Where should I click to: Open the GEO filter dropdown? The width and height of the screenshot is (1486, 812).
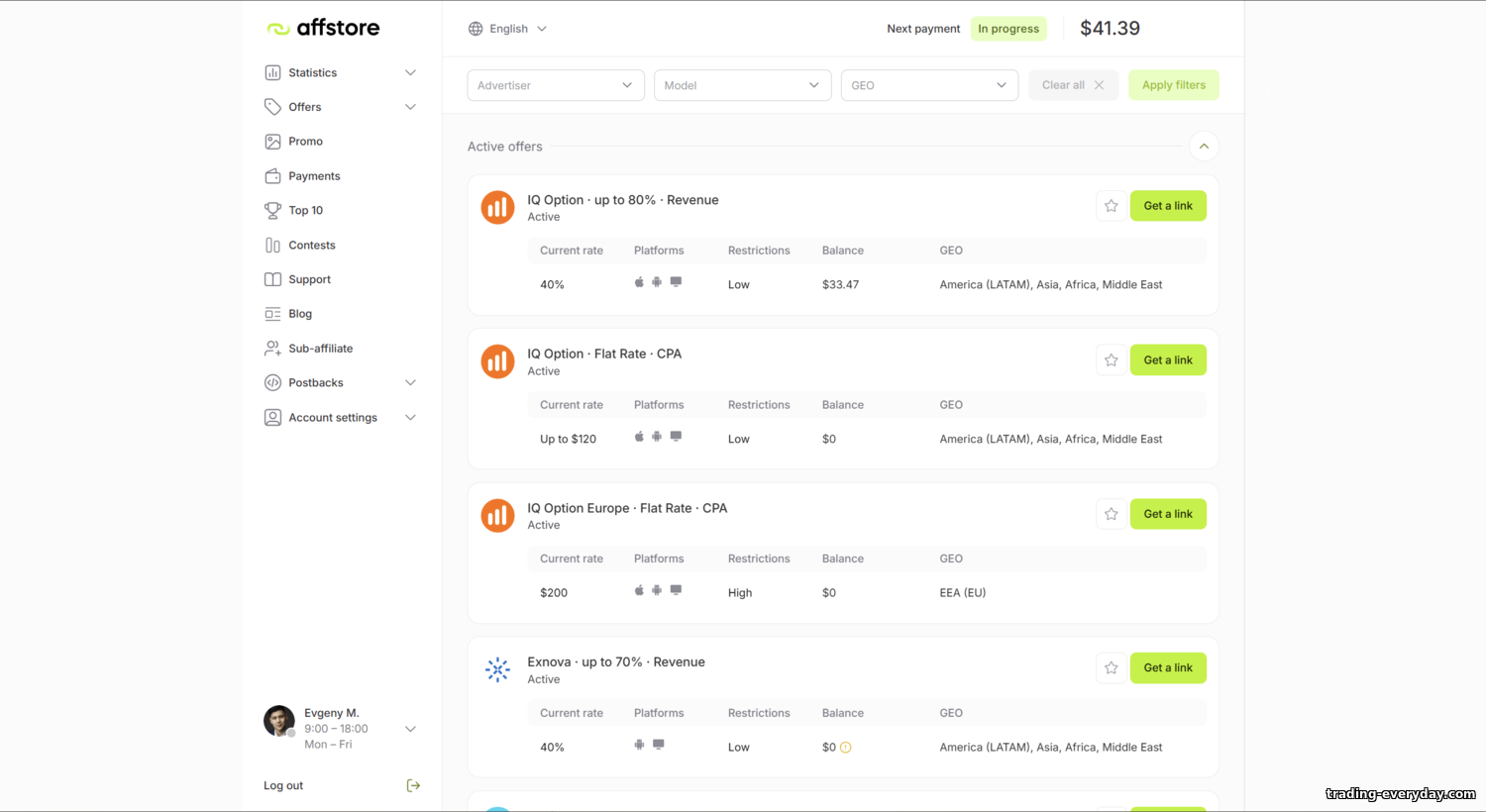point(929,85)
